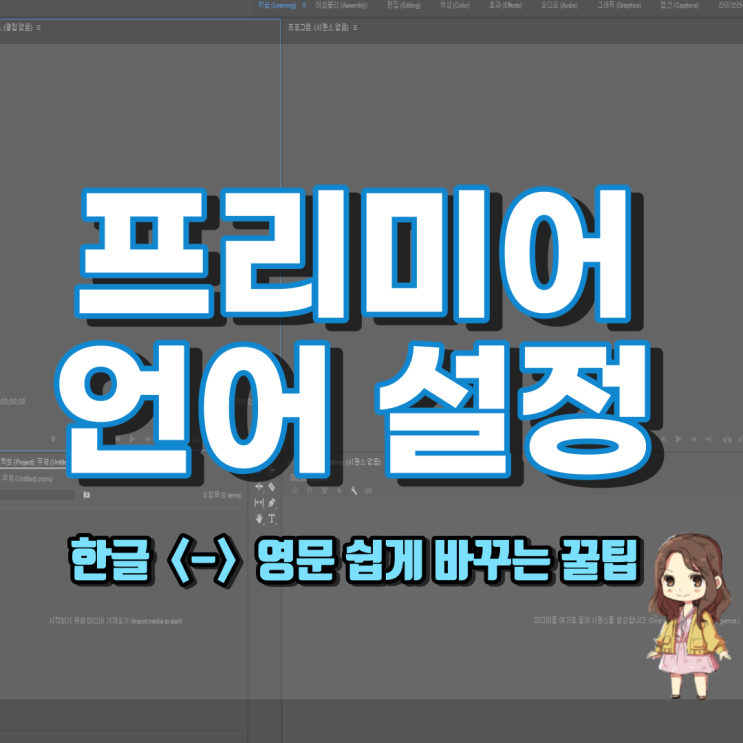Switch to the 색상 (Color) workspace
Viewport: 743px width, 743px height.
click(455, 5)
